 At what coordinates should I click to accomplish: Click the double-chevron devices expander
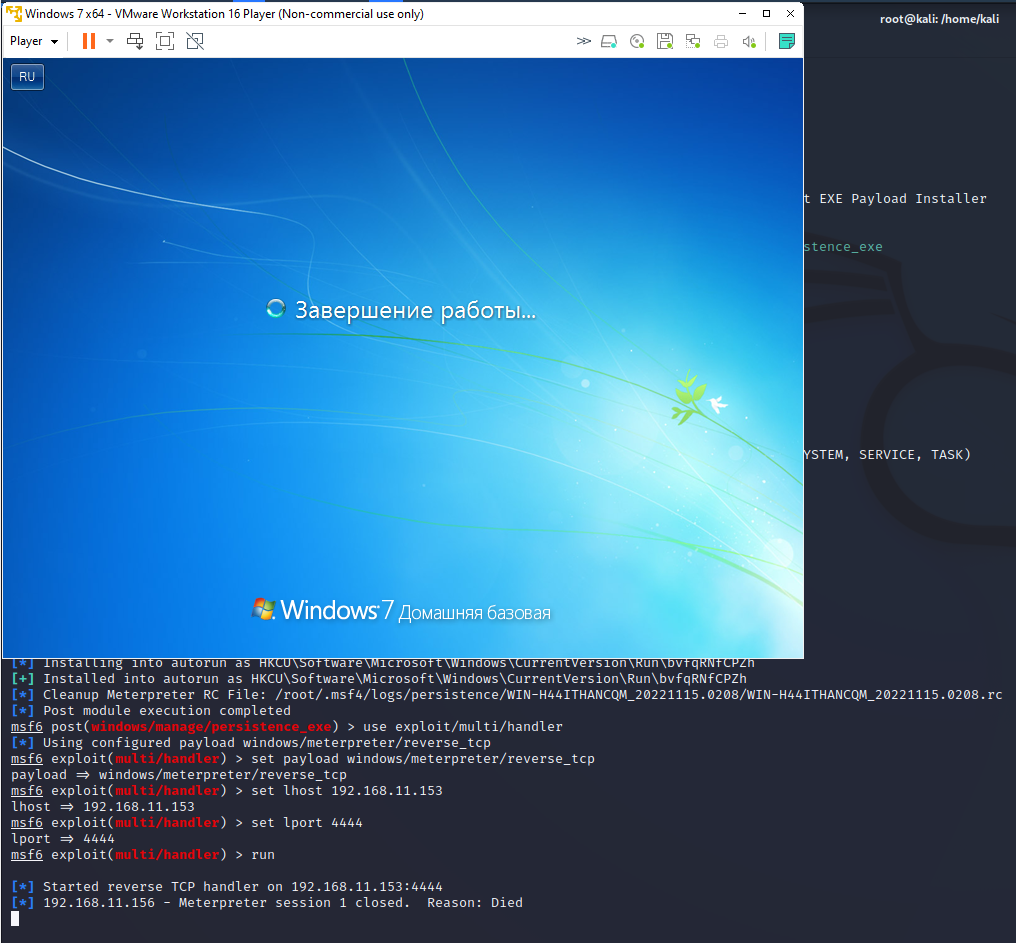coord(583,41)
